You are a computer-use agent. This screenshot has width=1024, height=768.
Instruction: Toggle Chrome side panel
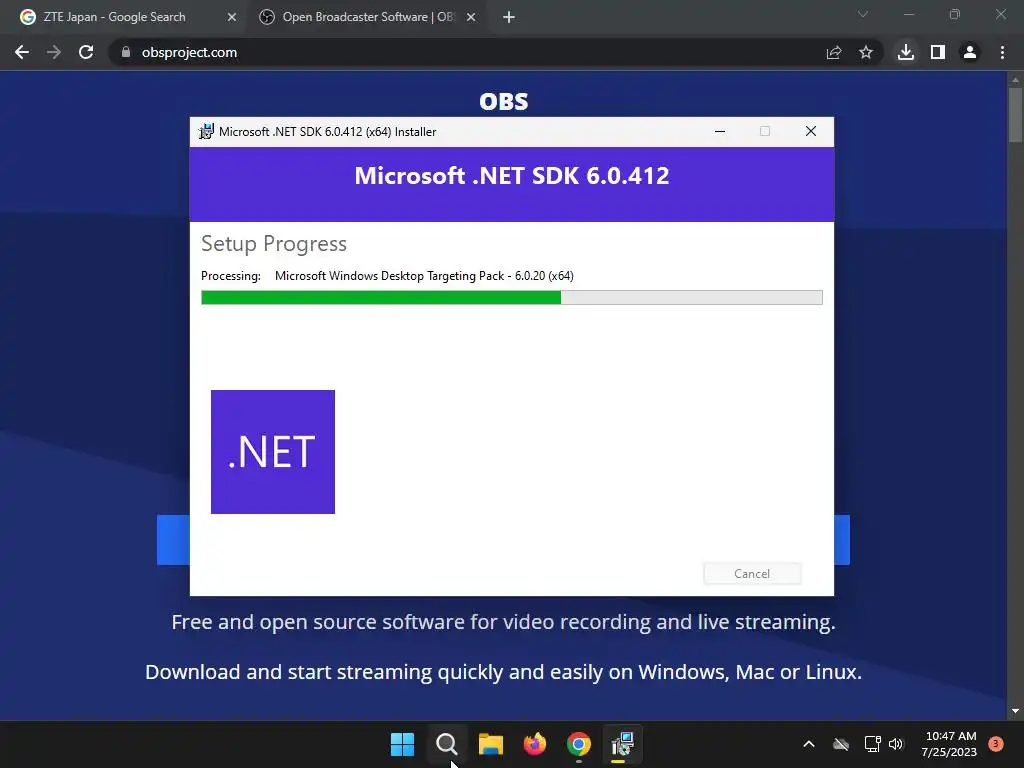pyautogui.click(x=938, y=52)
